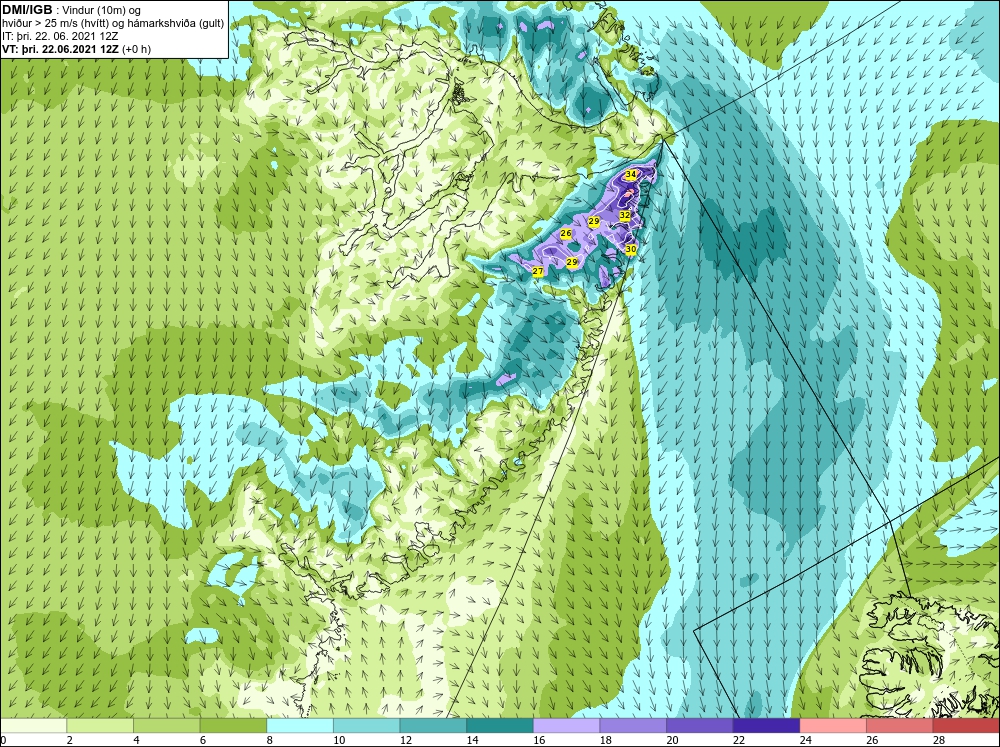Click the '8' scale label
Image resolution: width=1000 pixels, height=747 pixels.
pyautogui.click(x=269, y=740)
